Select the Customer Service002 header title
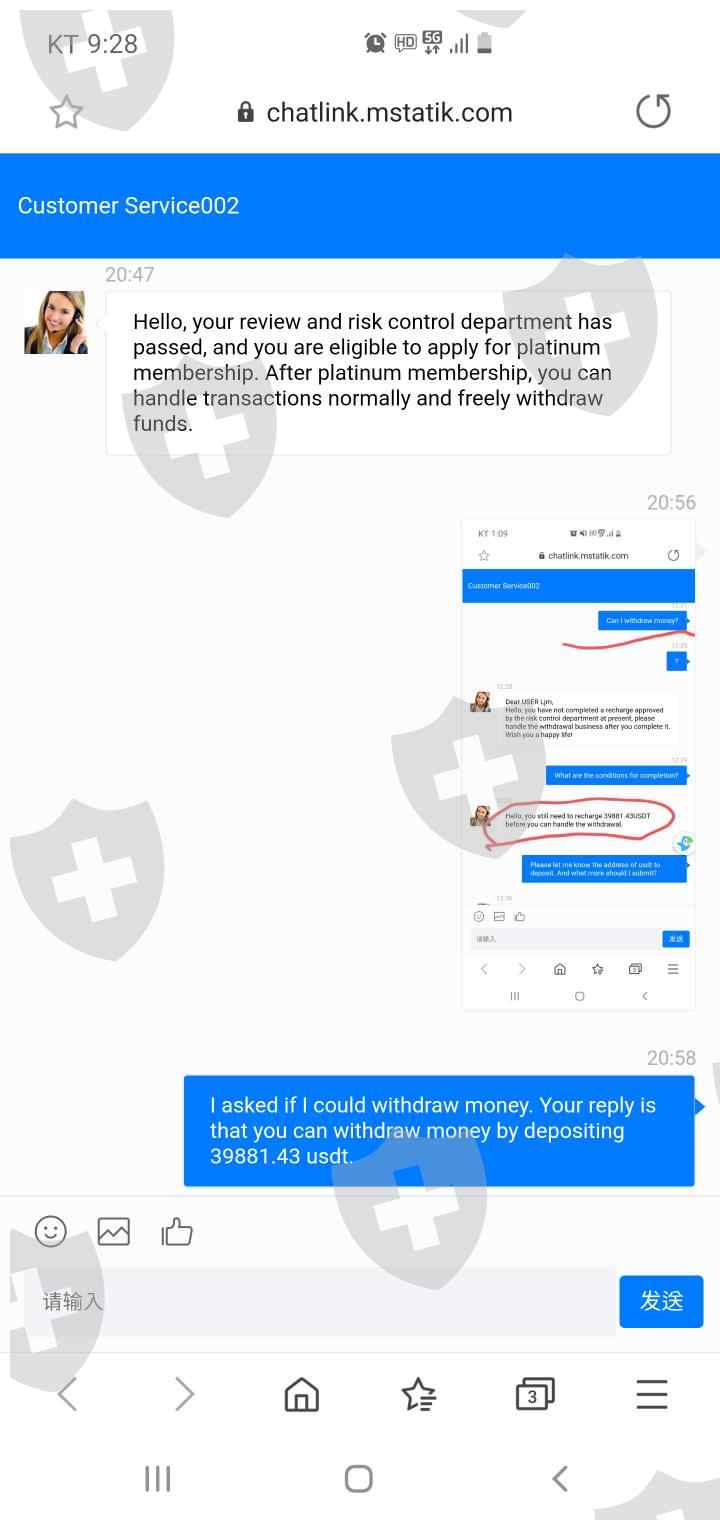The width and height of the screenshot is (720, 1520). click(x=128, y=206)
